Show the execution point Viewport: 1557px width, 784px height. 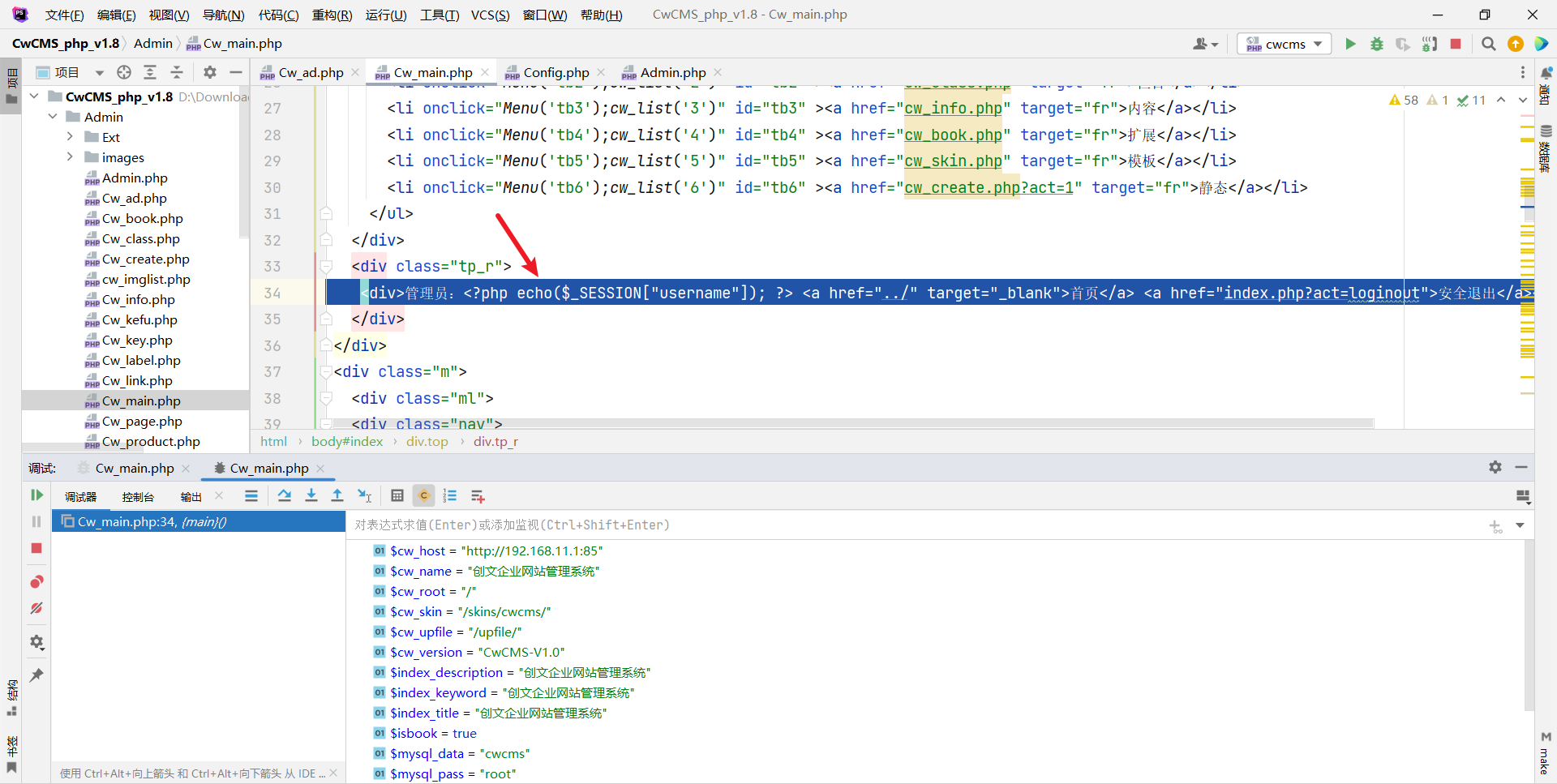tap(251, 495)
